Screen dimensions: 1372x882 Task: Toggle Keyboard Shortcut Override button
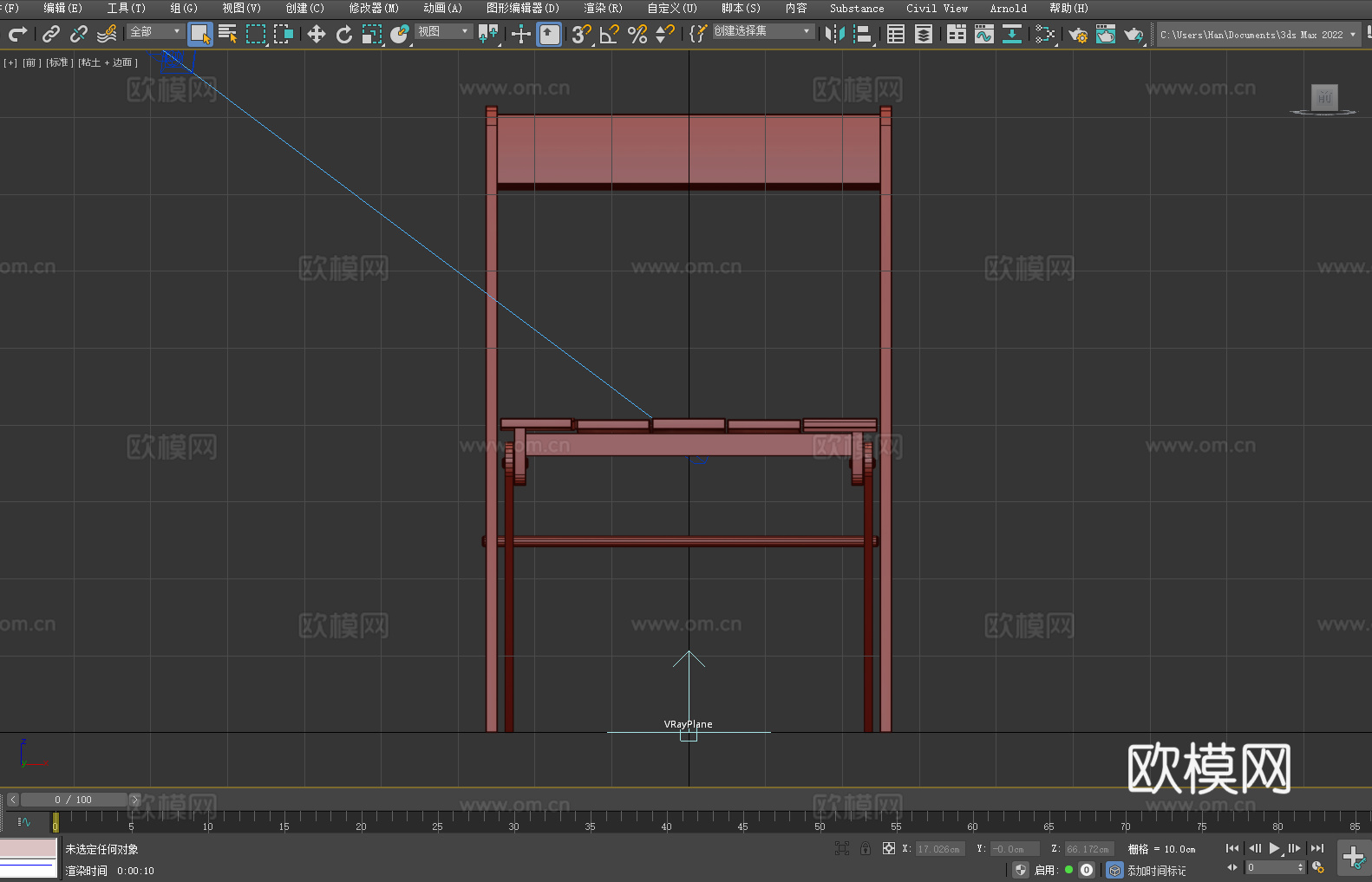(549, 34)
